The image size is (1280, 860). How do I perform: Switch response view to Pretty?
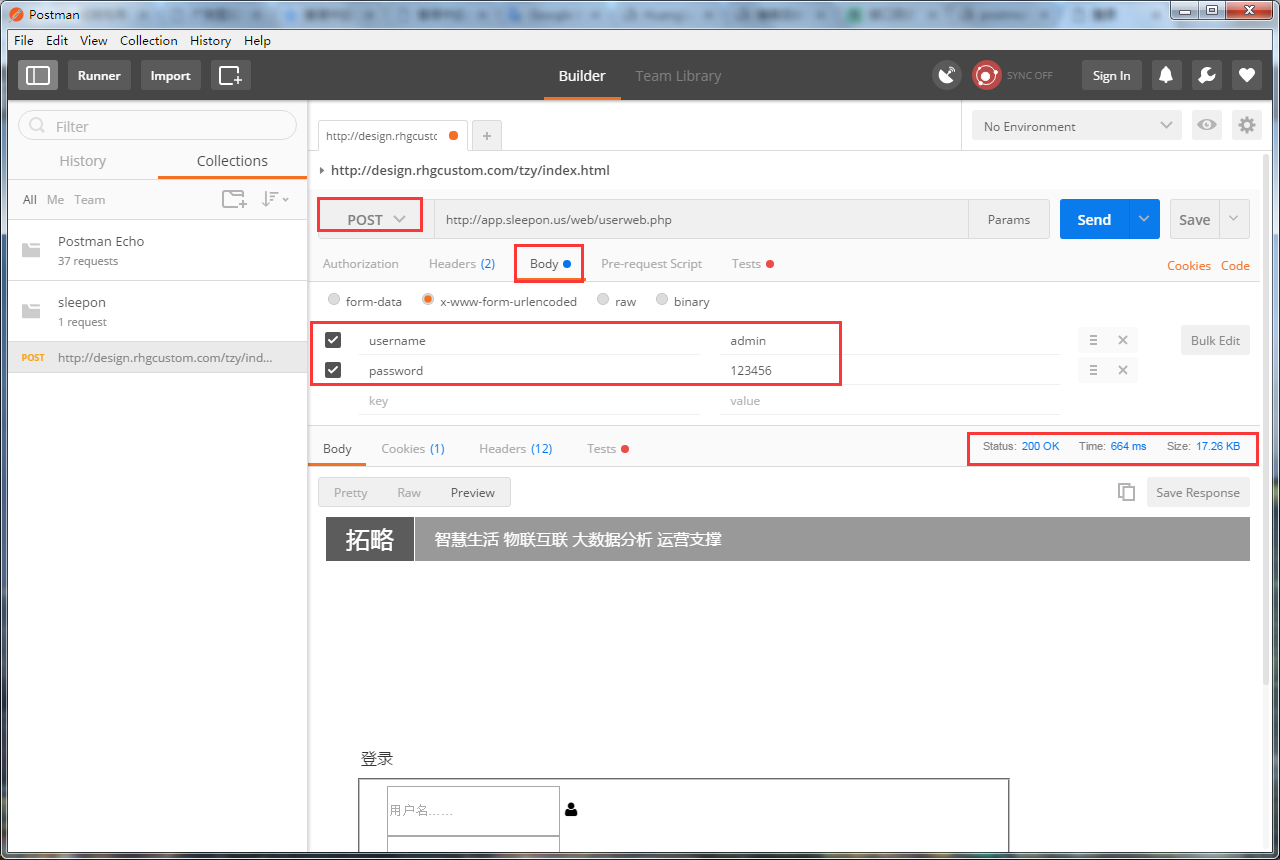click(x=350, y=492)
